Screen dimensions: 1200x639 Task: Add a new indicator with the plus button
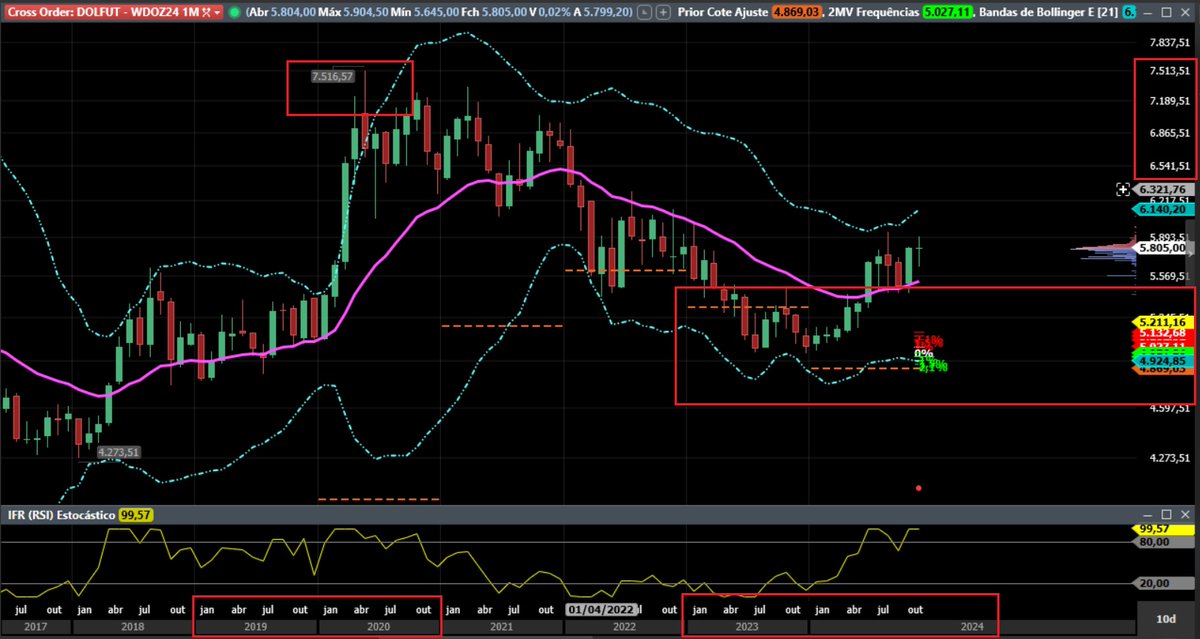pos(663,12)
